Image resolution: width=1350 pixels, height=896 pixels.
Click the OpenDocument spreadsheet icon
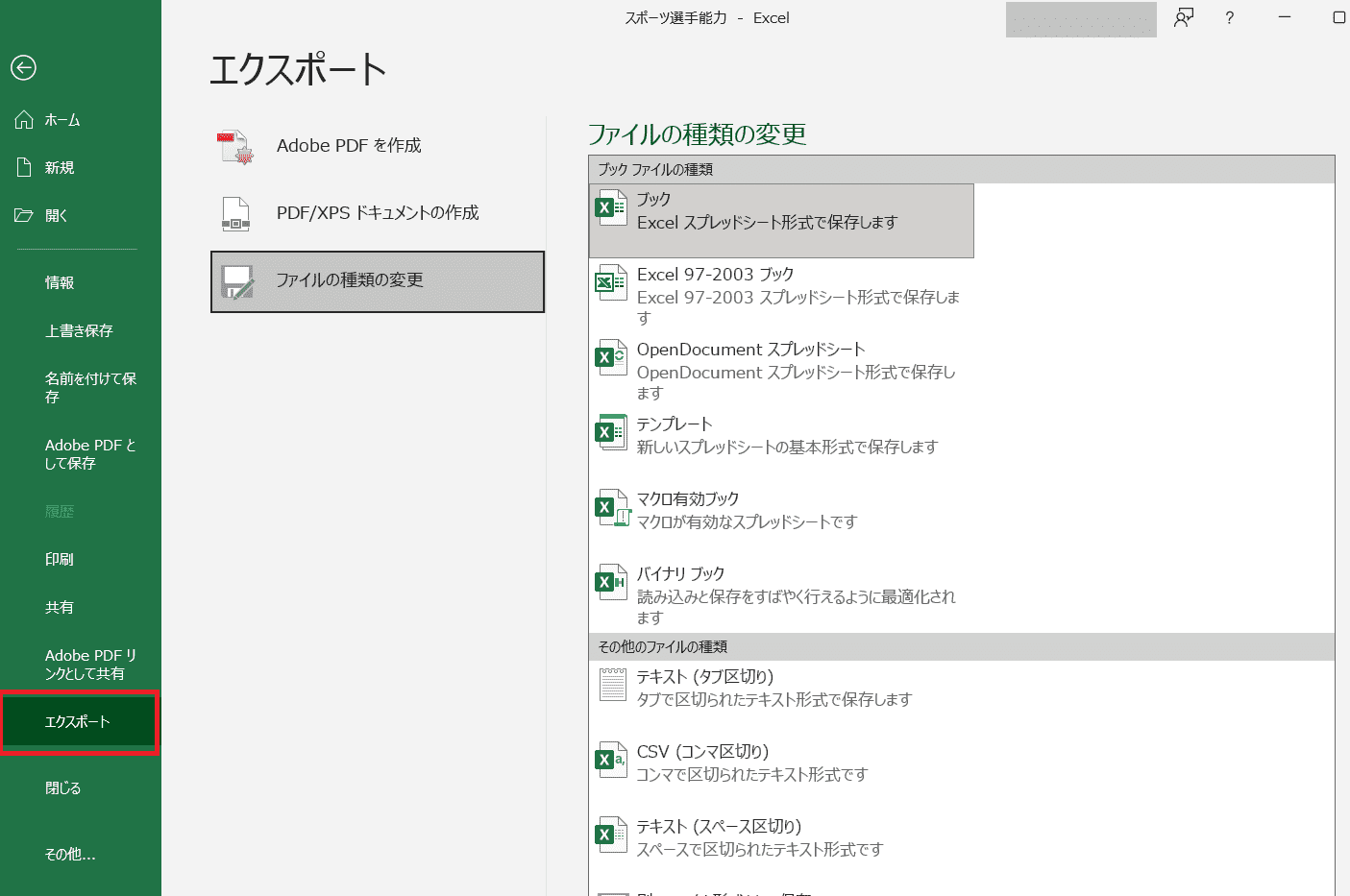pos(611,357)
